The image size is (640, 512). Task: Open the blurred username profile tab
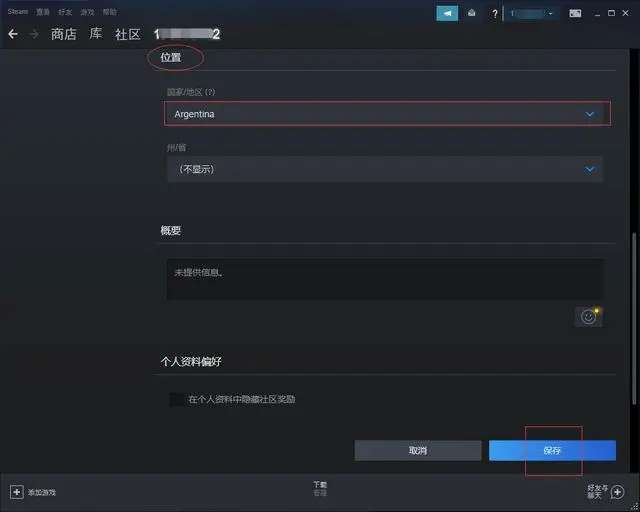pos(187,34)
